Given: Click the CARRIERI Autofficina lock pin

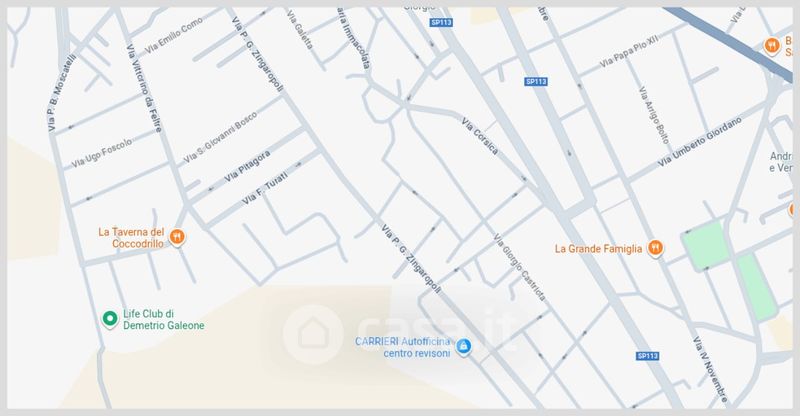Looking at the screenshot, I should click(463, 347).
